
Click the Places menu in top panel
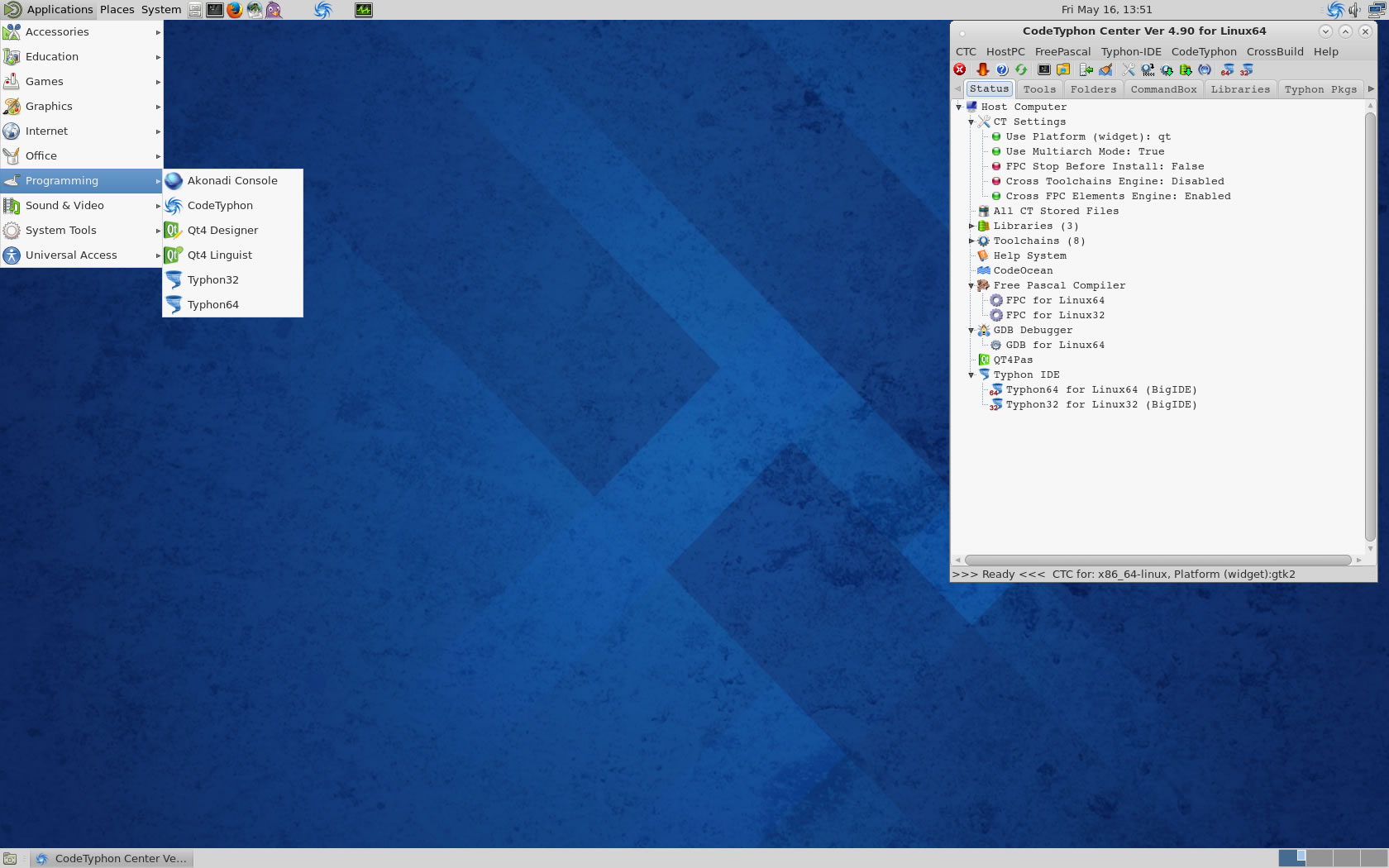(x=117, y=10)
